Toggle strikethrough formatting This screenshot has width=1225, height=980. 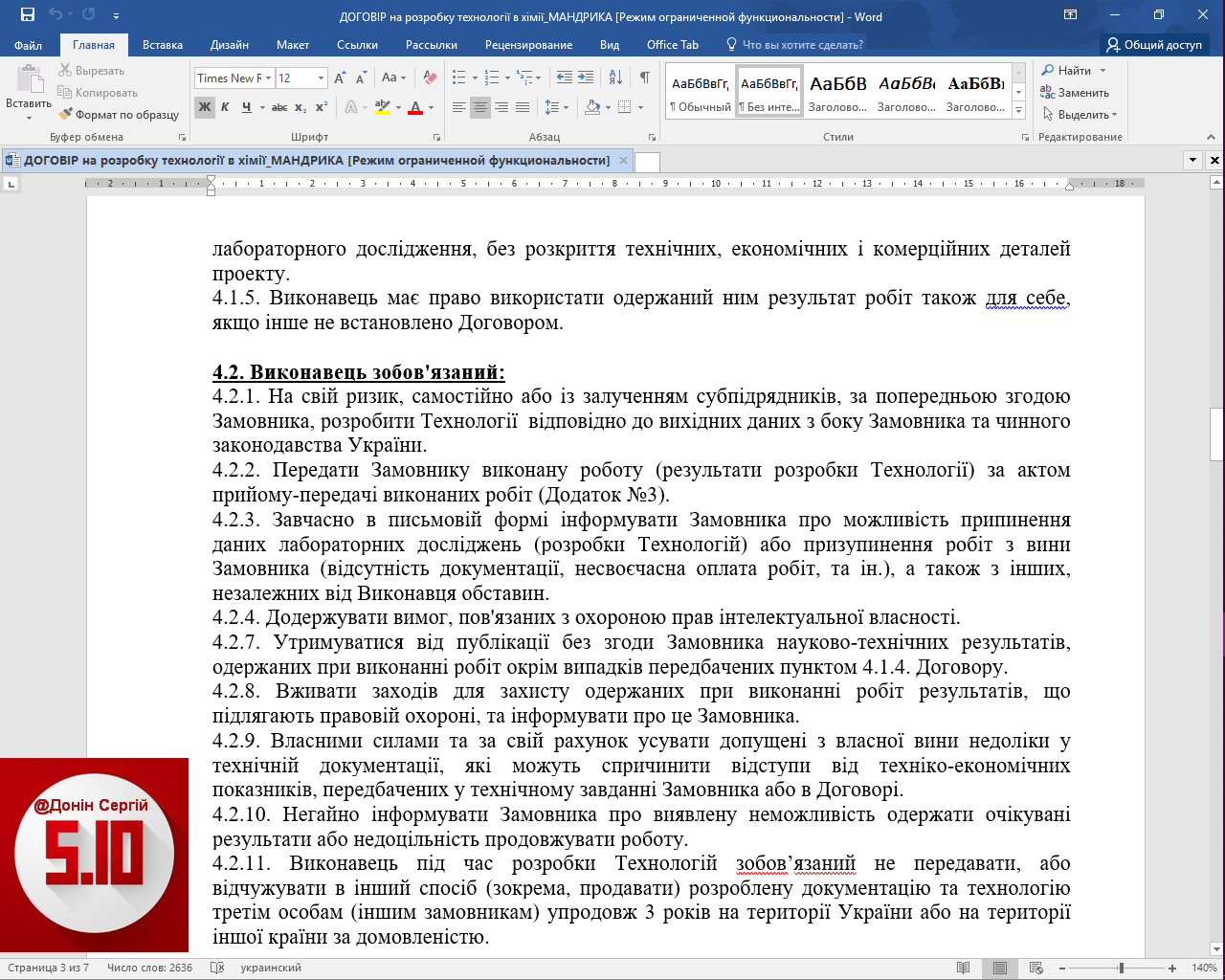click(x=279, y=107)
